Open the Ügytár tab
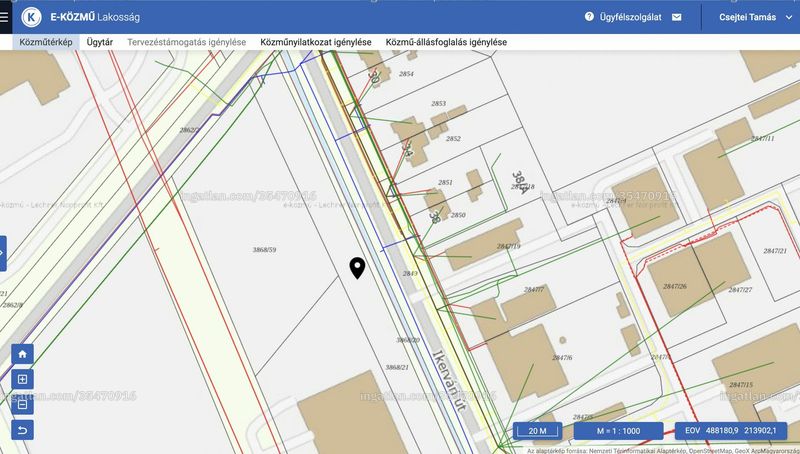This screenshot has width=800, height=454. pyautogui.click(x=99, y=42)
